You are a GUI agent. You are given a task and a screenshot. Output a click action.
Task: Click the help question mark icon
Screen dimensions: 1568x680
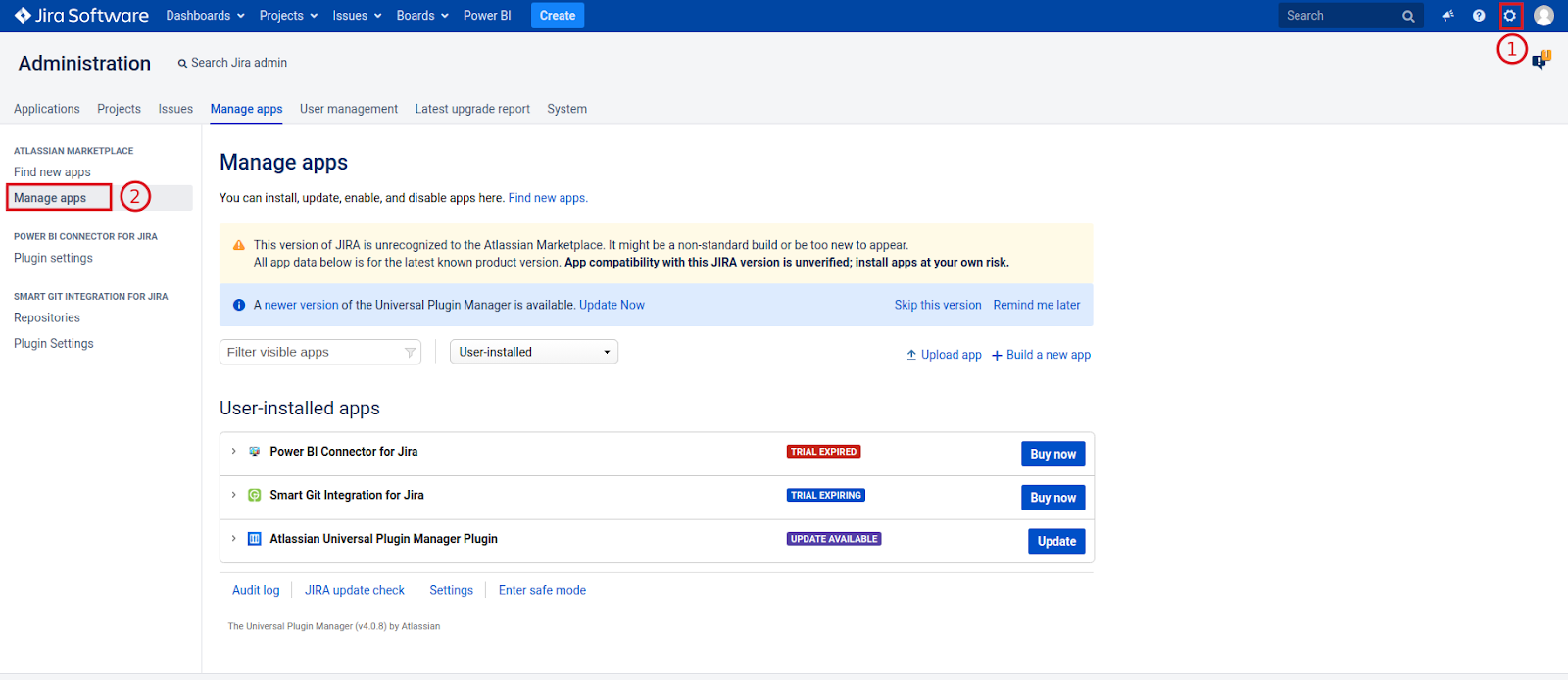click(x=1479, y=16)
